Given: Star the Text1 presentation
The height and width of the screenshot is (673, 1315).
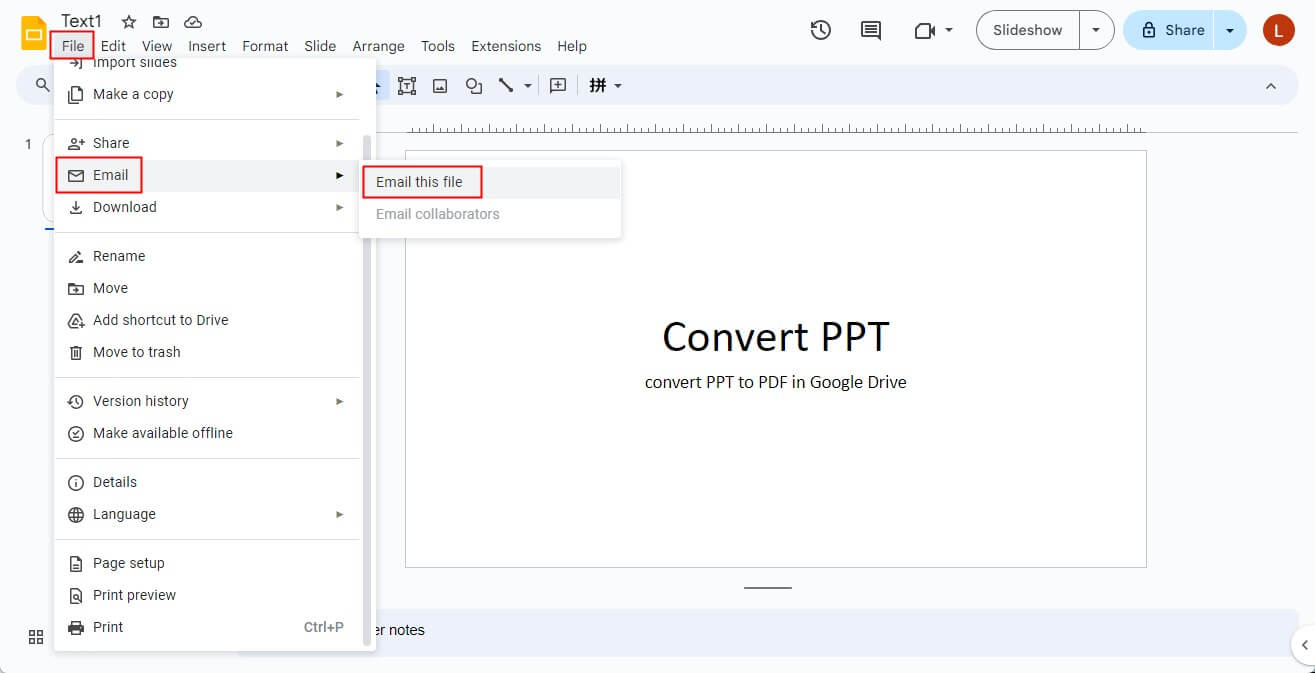Looking at the screenshot, I should tap(128, 20).
